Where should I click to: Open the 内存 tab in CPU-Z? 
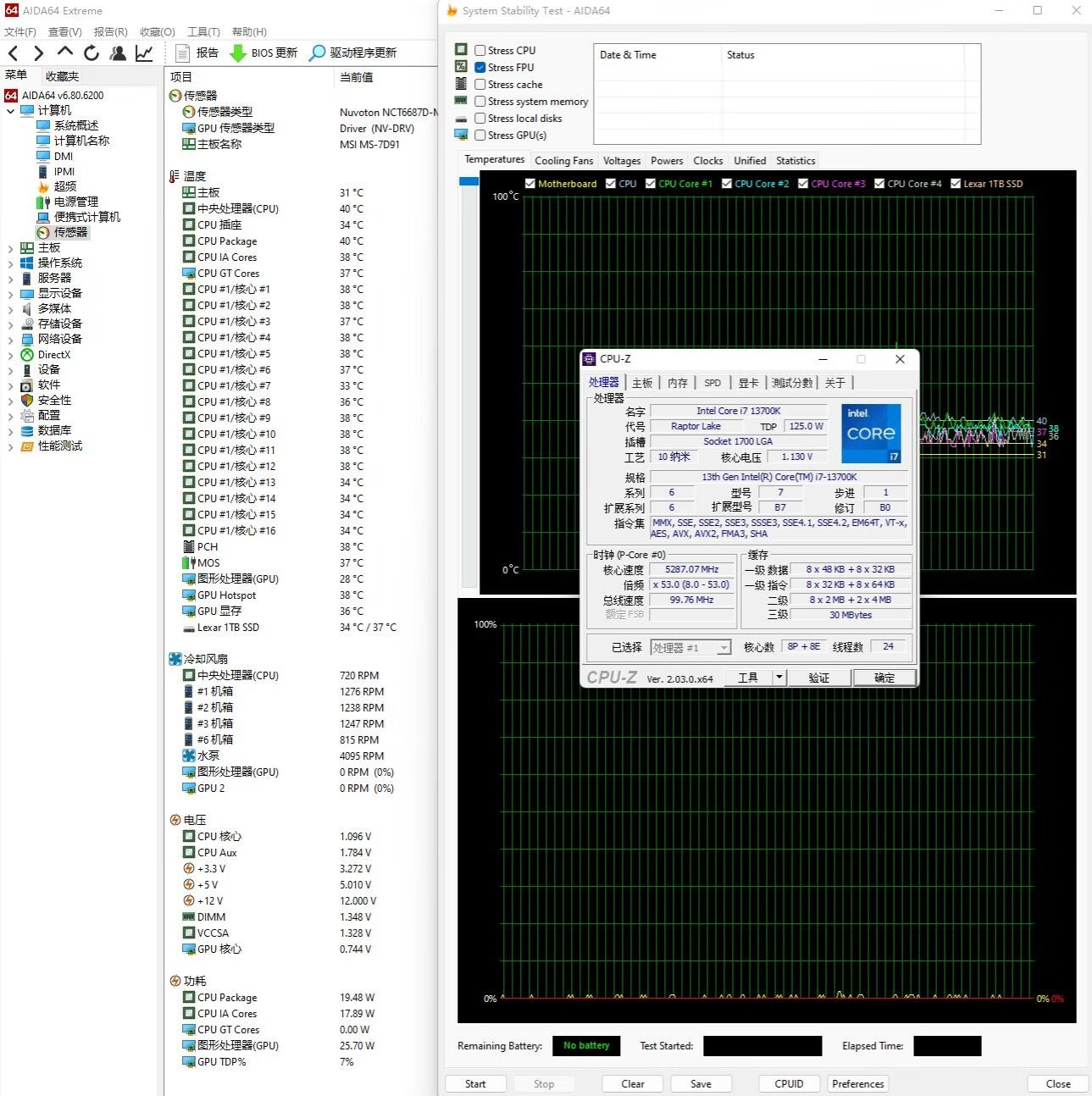(677, 383)
